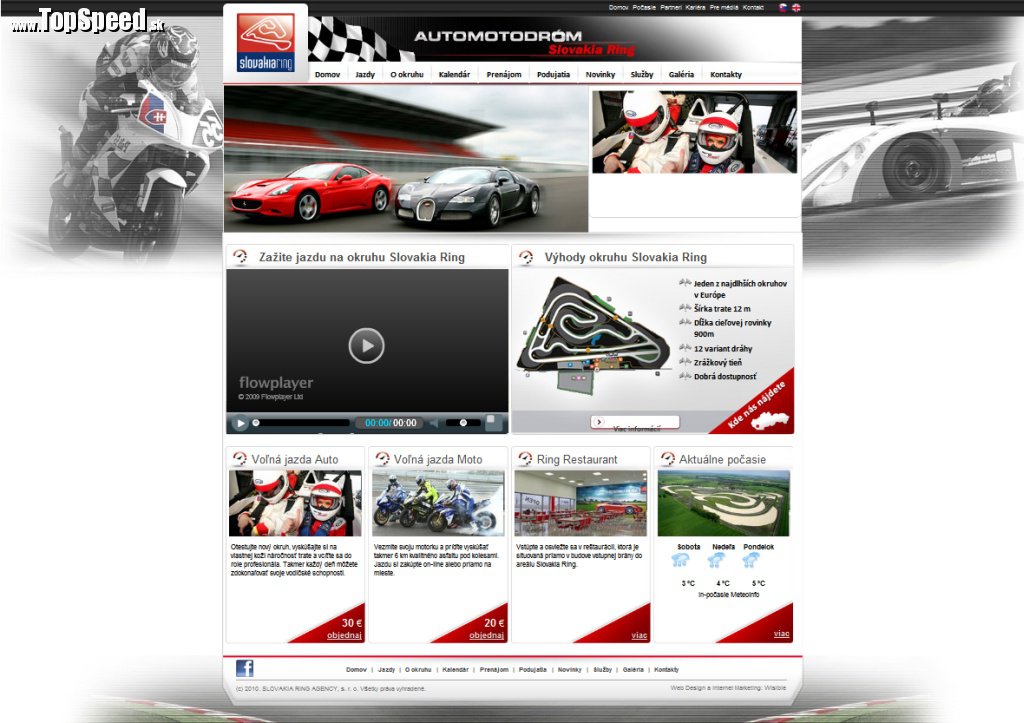Click viac in the Aktuálne počasie card

click(x=782, y=634)
